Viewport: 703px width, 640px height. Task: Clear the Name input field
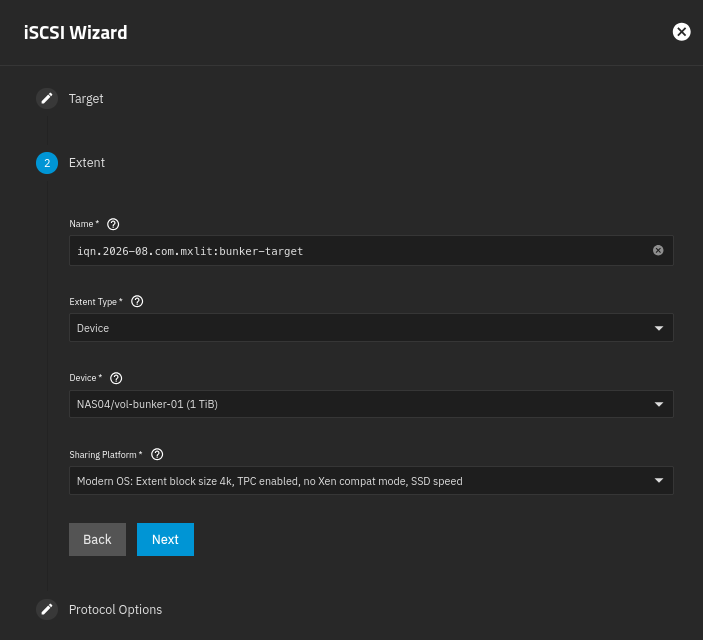(x=658, y=250)
